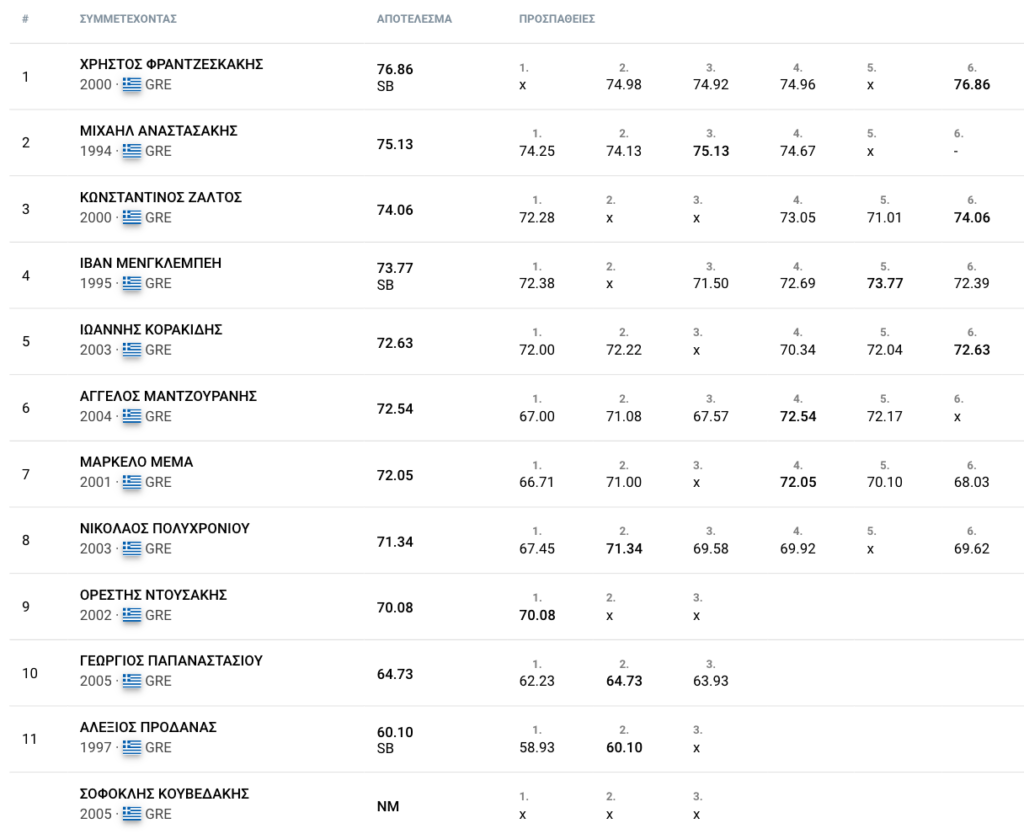Select the bold 76.86 sixth attempt
This screenshot has width=1024, height=834.
tap(972, 85)
